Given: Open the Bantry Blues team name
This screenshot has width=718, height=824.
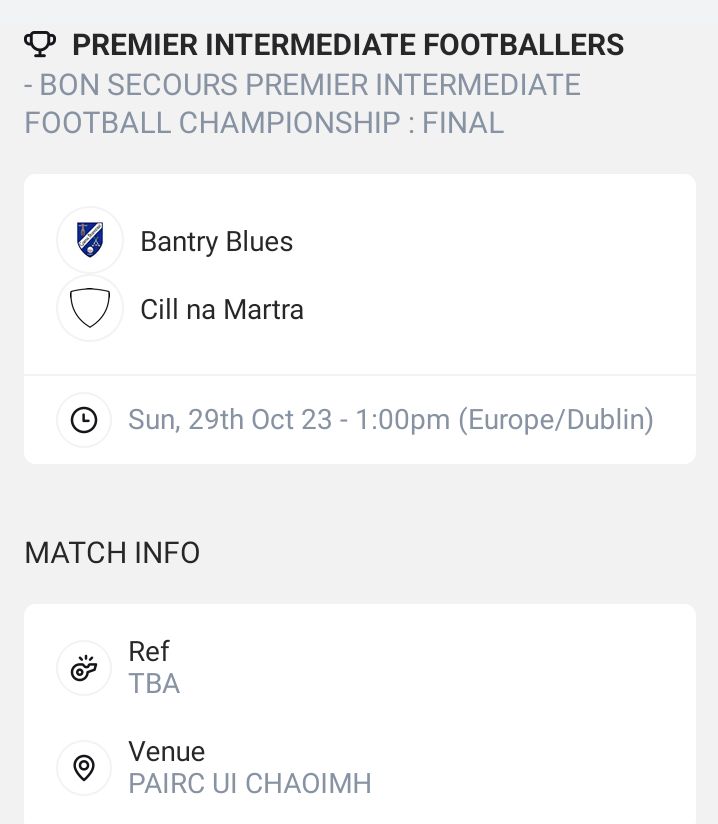Looking at the screenshot, I should point(217,242).
